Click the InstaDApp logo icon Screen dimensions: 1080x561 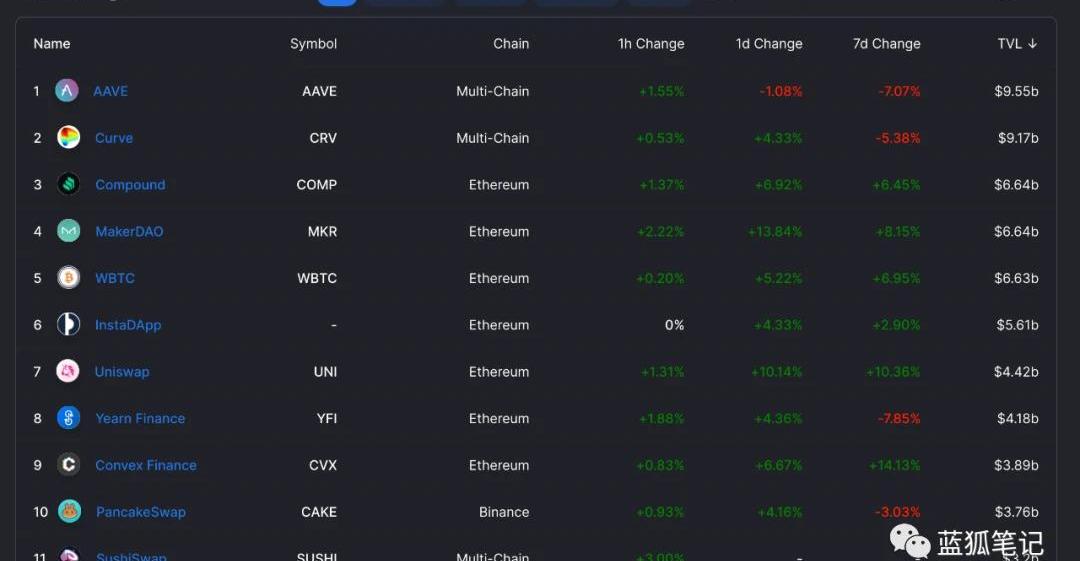pyautogui.click(x=69, y=325)
